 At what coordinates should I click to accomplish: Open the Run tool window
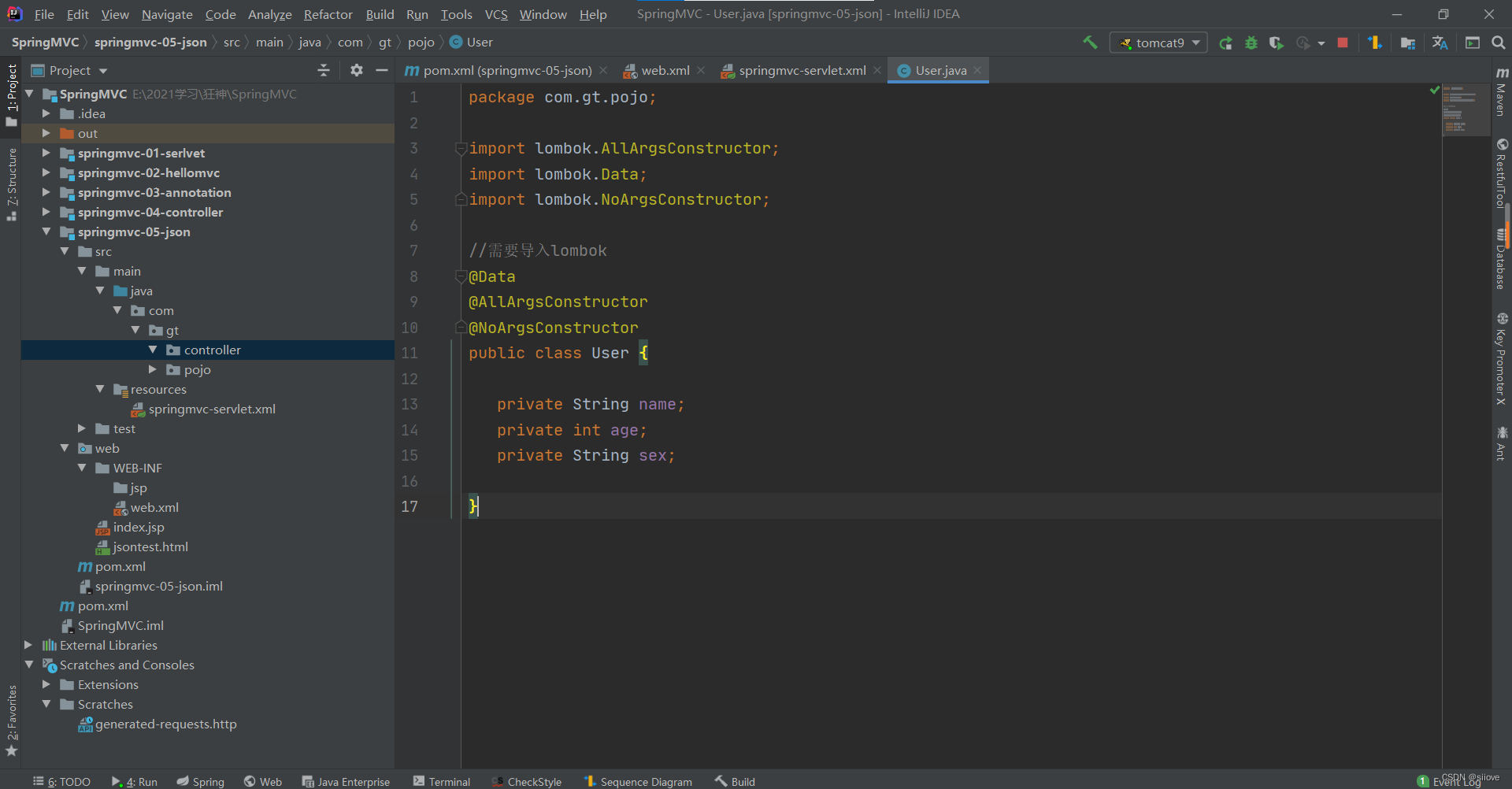pos(135,781)
